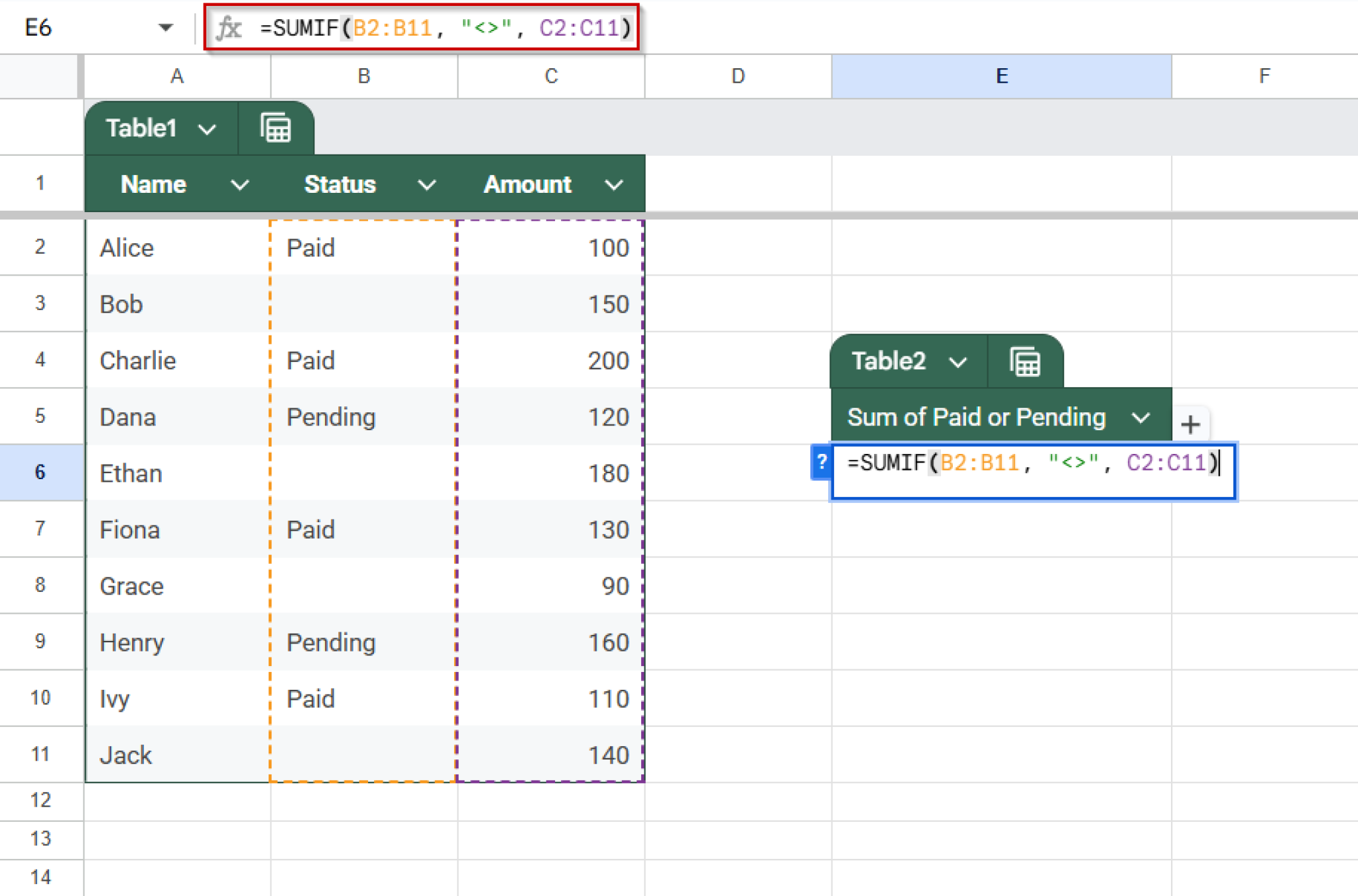The width and height of the screenshot is (1358, 896).
Task: Open the Status column header dropdown
Action: pyautogui.click(x=426, y=184)
